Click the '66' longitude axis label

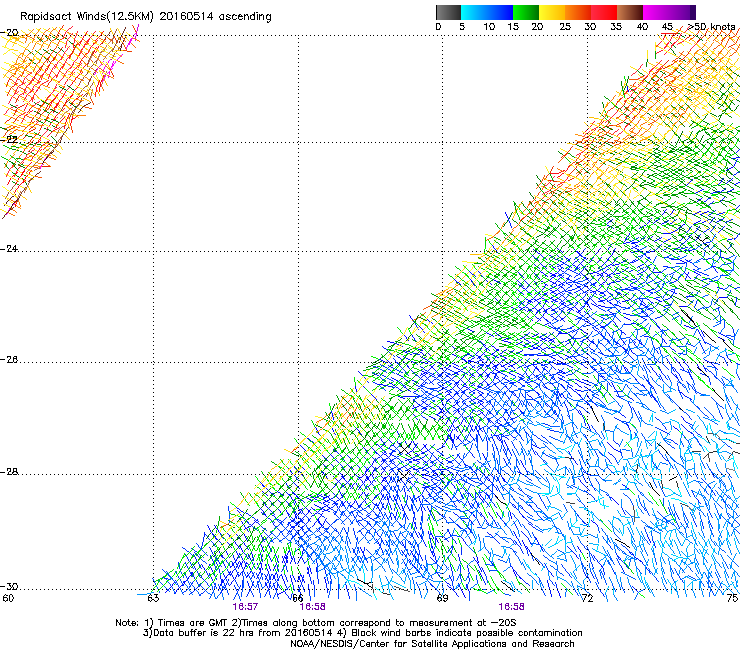point(297,599)
